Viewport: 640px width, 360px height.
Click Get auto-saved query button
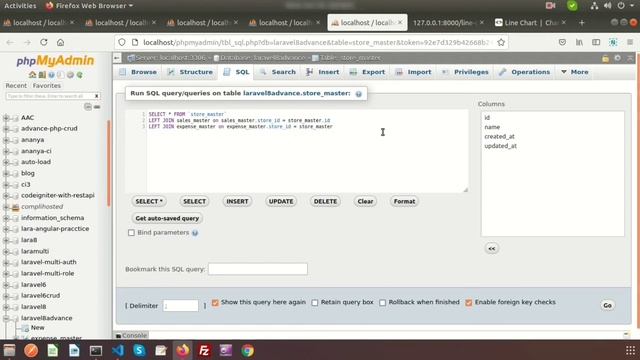[x=167, y=218]
